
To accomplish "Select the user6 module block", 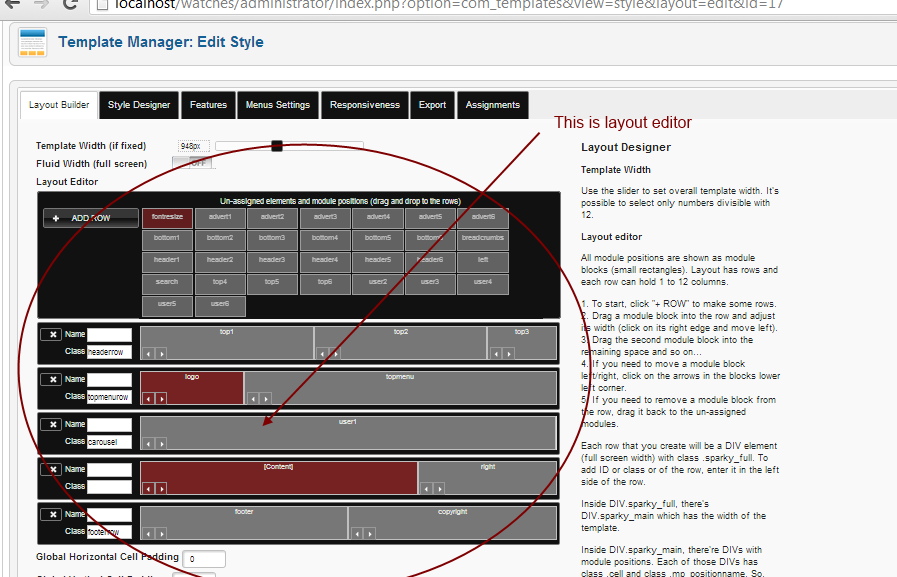I will [x=220, y=306].
